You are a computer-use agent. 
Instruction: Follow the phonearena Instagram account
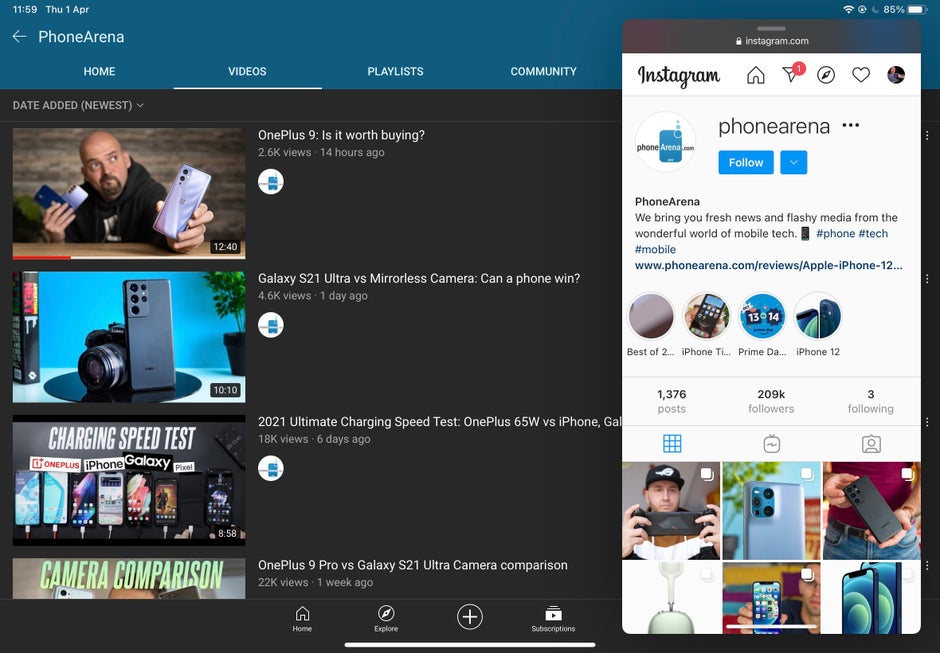click(x=746, y=163)
